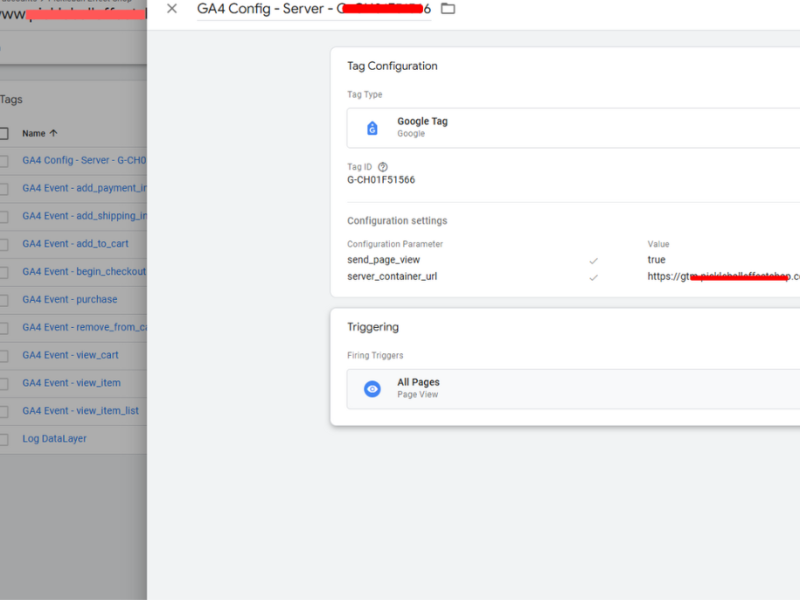The width and height of the screenshot is (800, 600).
Task: Open the GA4 Event - view_cart tag
Action: (70, 355)
